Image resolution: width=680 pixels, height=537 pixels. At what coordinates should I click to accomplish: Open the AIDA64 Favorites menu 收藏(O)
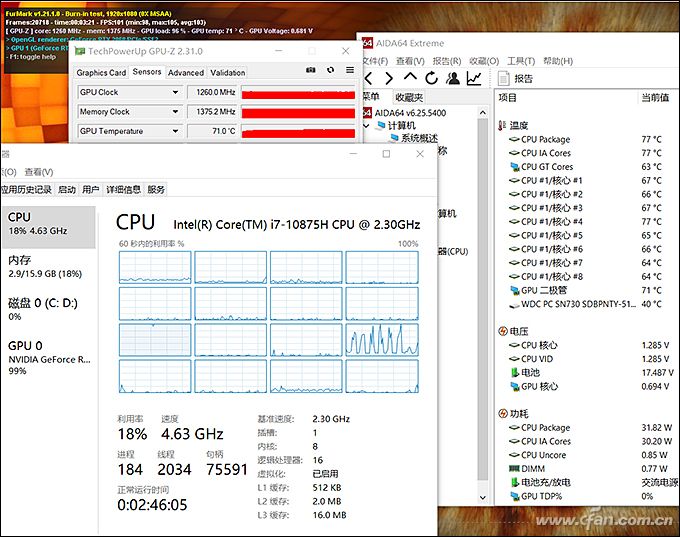(x=484, y=61)
